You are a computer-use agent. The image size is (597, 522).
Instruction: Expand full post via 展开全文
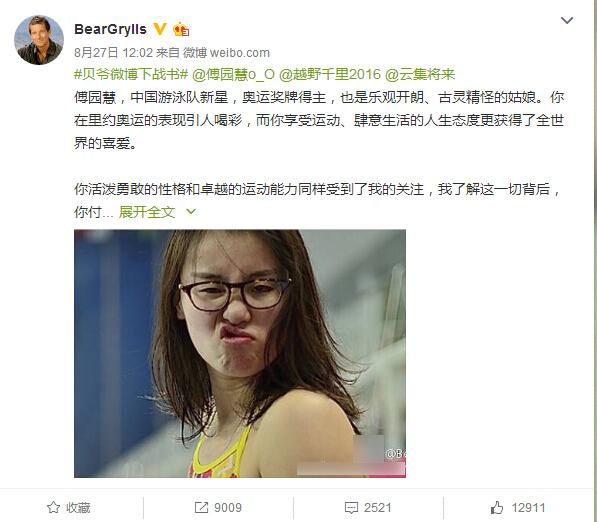click(147, 212)
